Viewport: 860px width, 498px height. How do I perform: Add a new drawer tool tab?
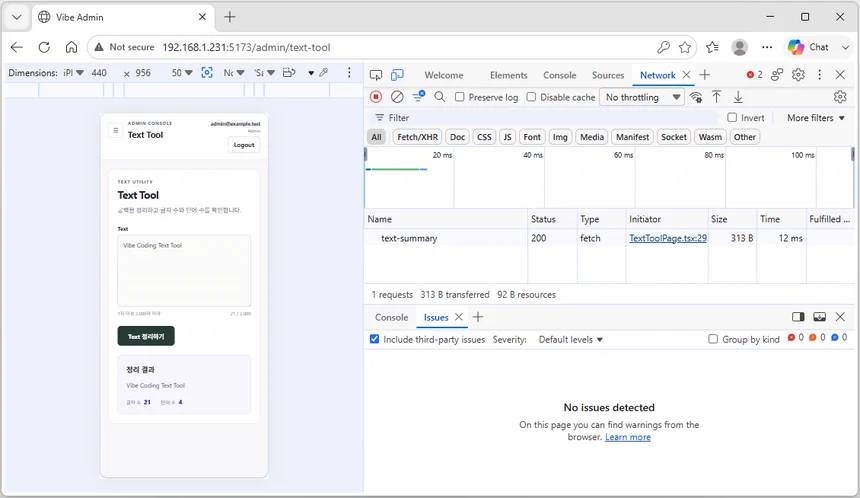click(478, 317)
